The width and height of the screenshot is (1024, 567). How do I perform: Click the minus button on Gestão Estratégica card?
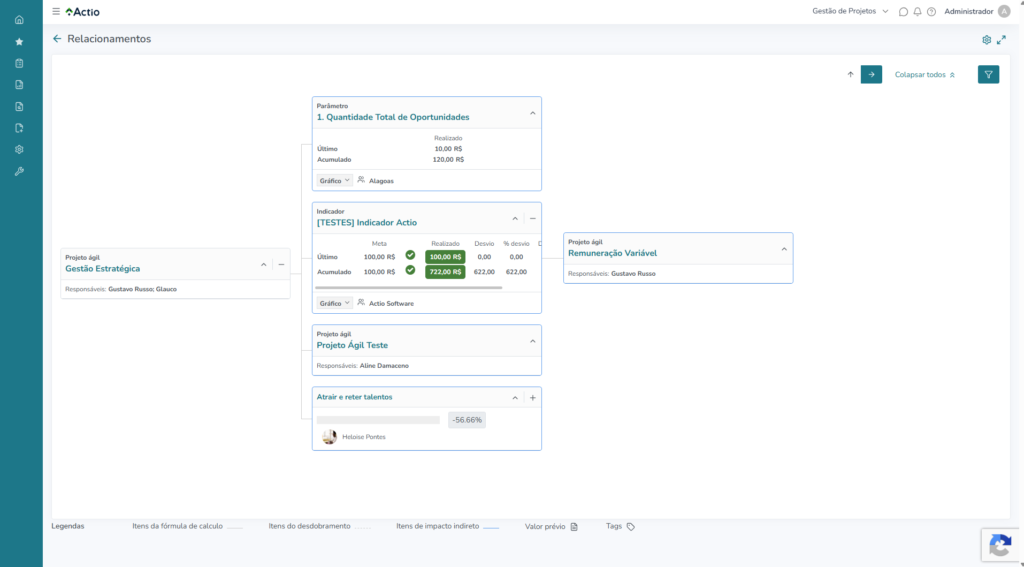click(x=281, y=265)
